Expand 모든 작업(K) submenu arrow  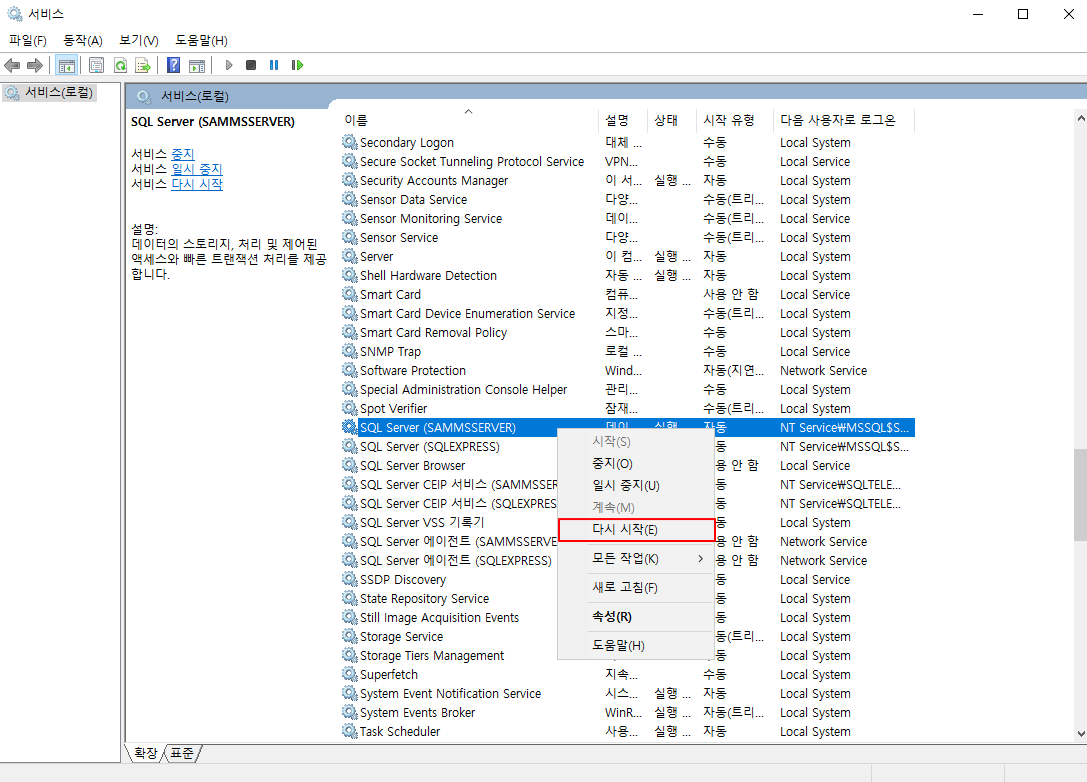[x=700, y=559]
